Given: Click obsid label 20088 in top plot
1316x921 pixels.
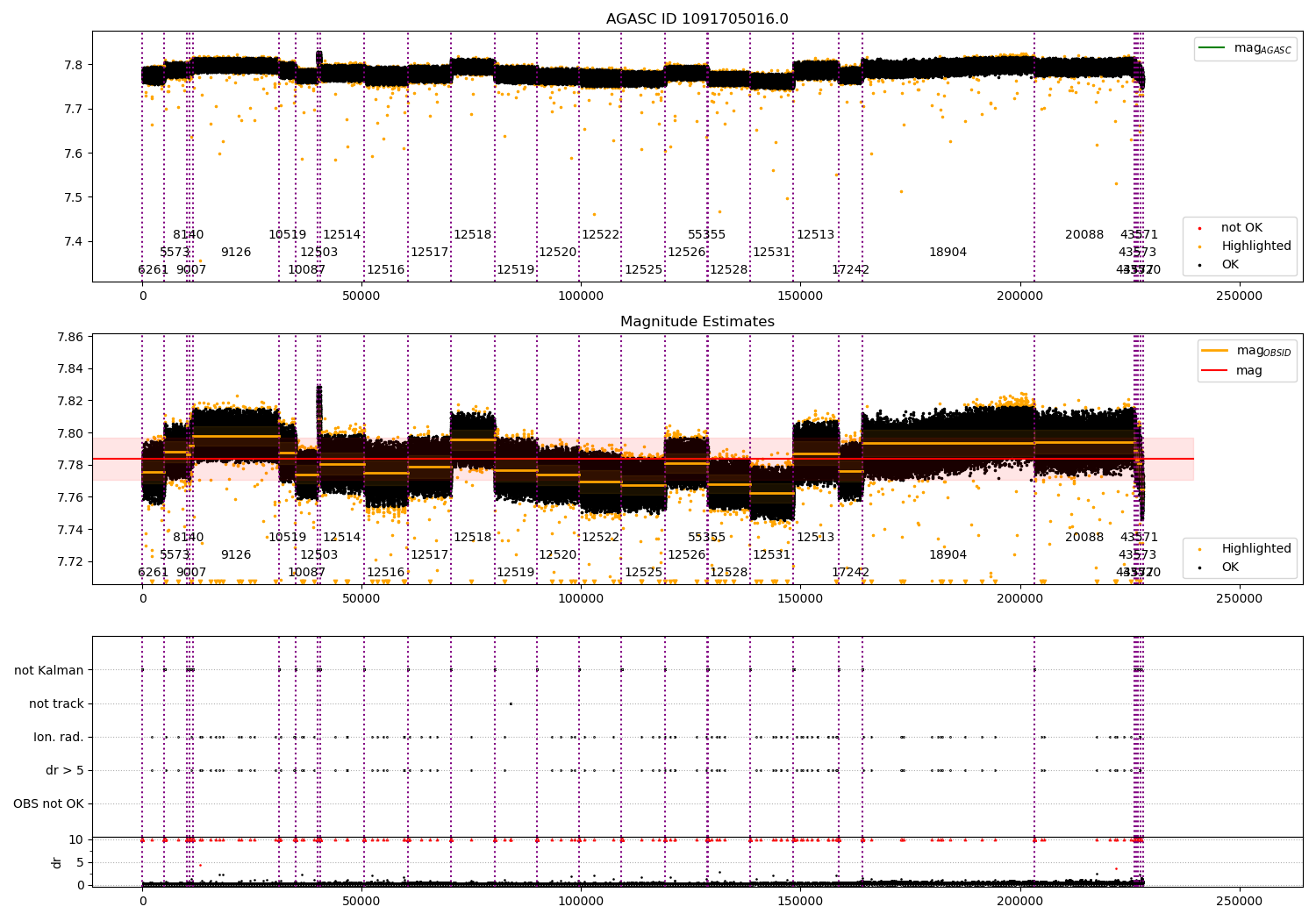Looking at the screenshot, I should (x=1084, y=235).
